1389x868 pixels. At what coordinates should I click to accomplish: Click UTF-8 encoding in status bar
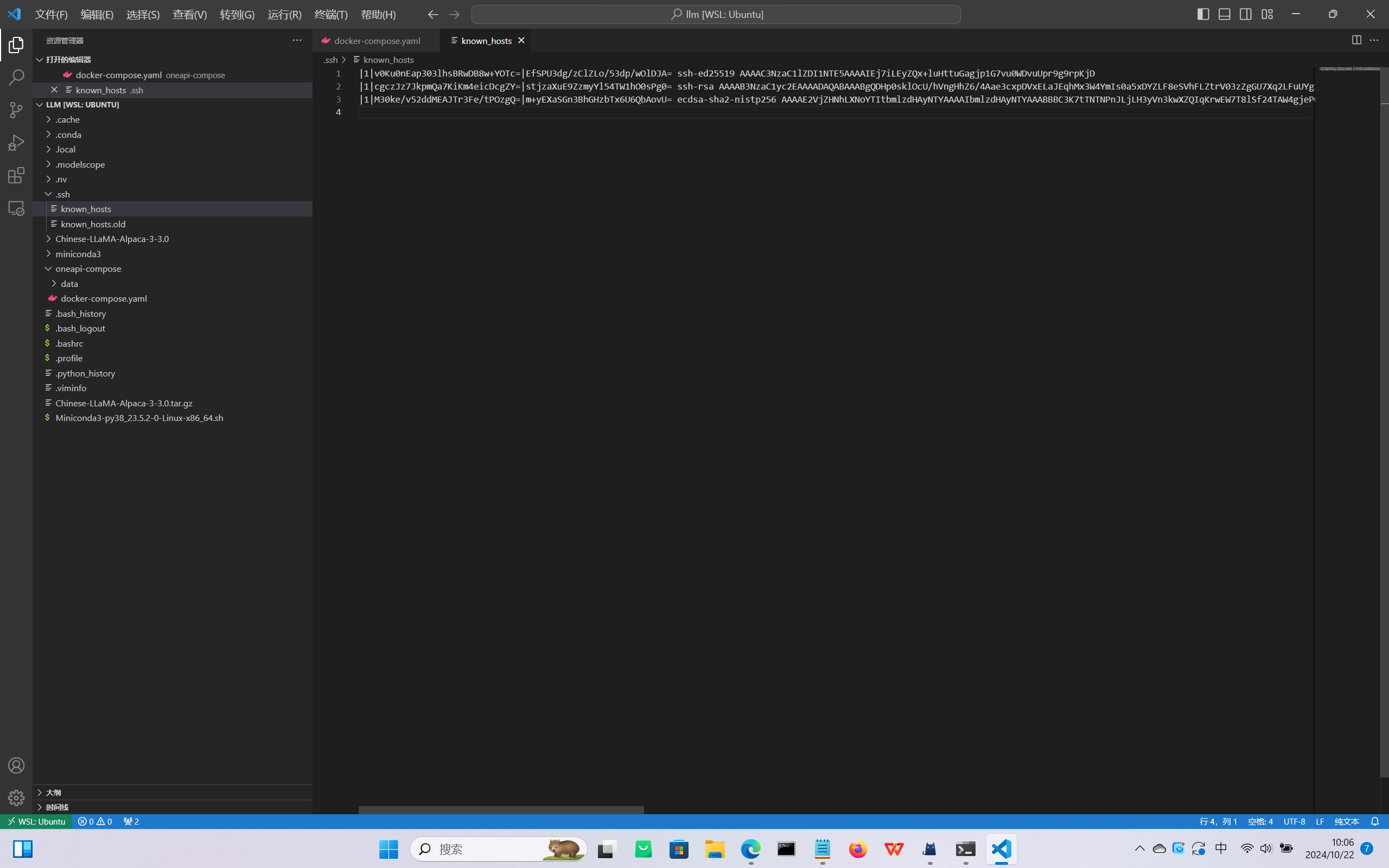point(1294,821)
